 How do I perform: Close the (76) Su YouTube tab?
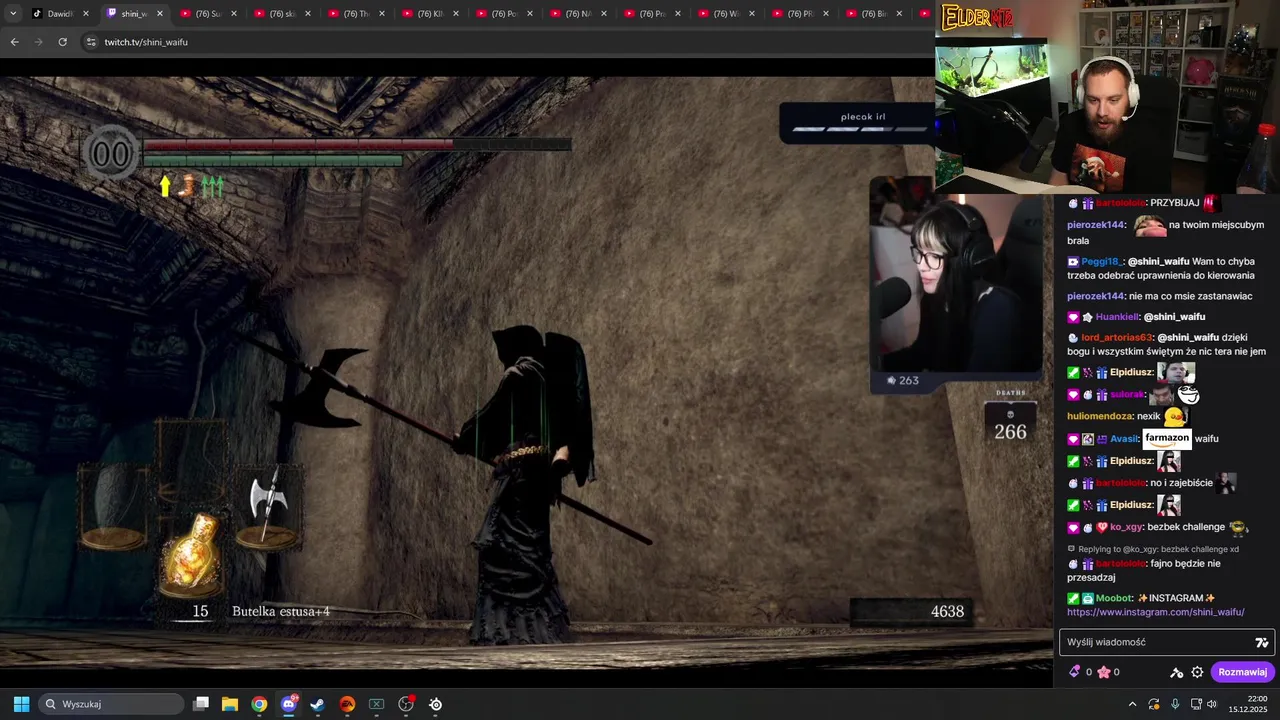(234, 14)
